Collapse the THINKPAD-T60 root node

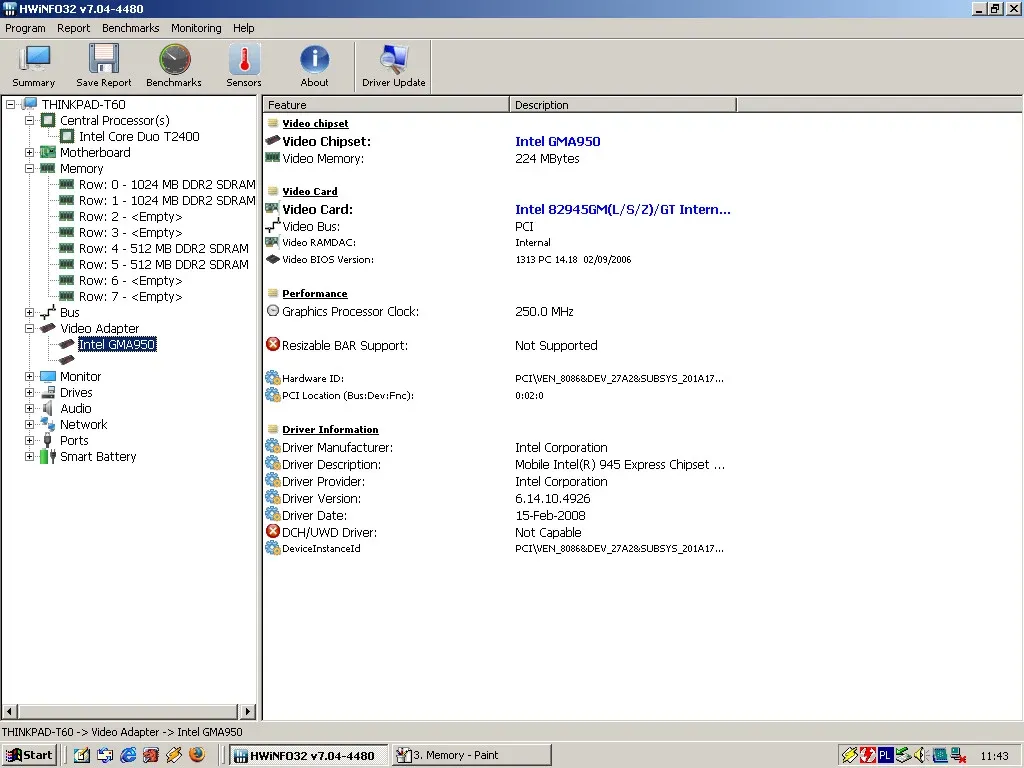coord(10,104)
